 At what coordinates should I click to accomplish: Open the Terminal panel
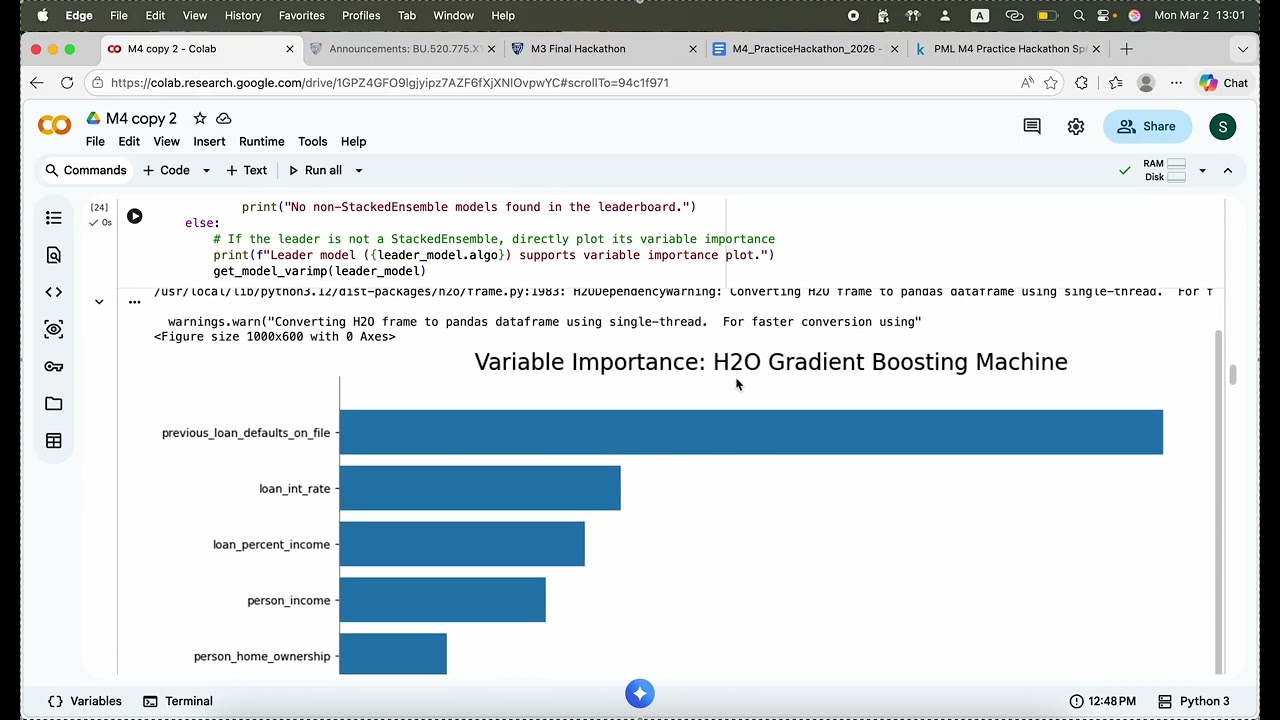click(x=178, y=701)
